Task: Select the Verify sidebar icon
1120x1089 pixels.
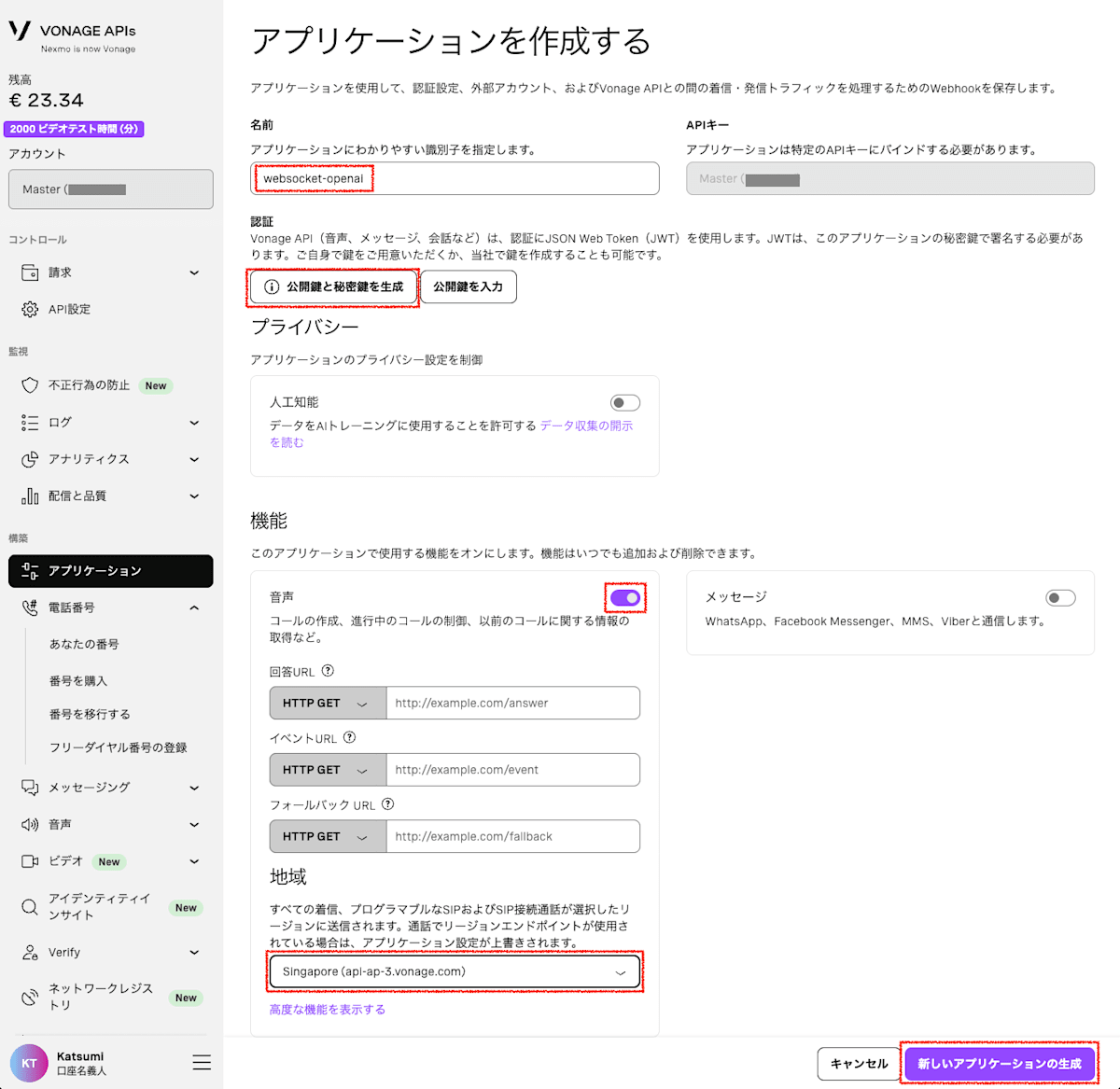Action: click(32, 952)
